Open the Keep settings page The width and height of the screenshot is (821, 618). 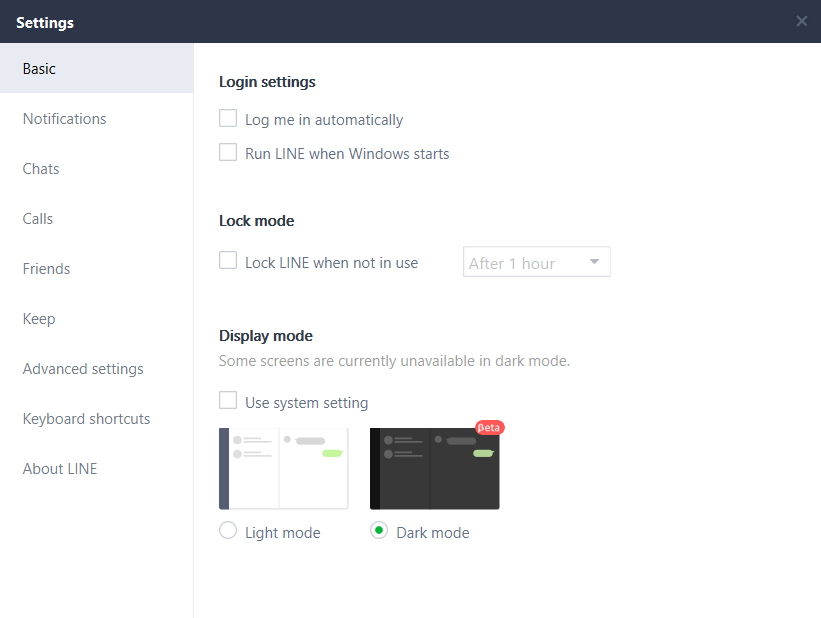tap(39, 319)
